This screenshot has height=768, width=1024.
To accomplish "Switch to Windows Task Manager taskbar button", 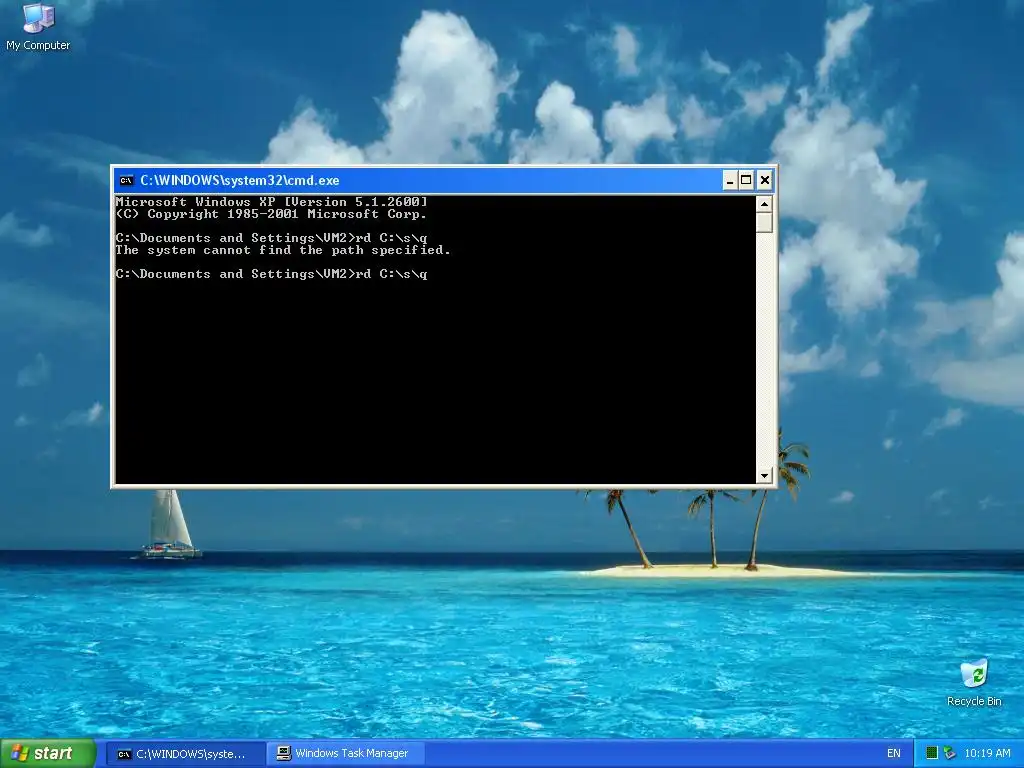I will click(345, 754).
